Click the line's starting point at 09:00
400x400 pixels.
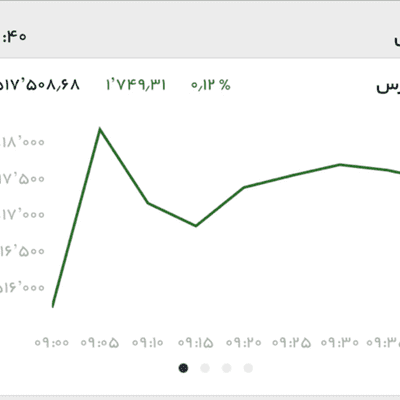tap(53, 305)
